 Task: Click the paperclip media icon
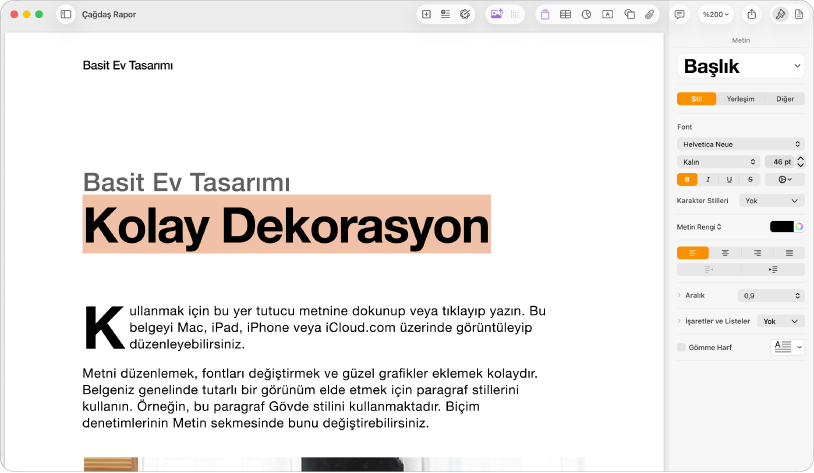pos(649,15)
